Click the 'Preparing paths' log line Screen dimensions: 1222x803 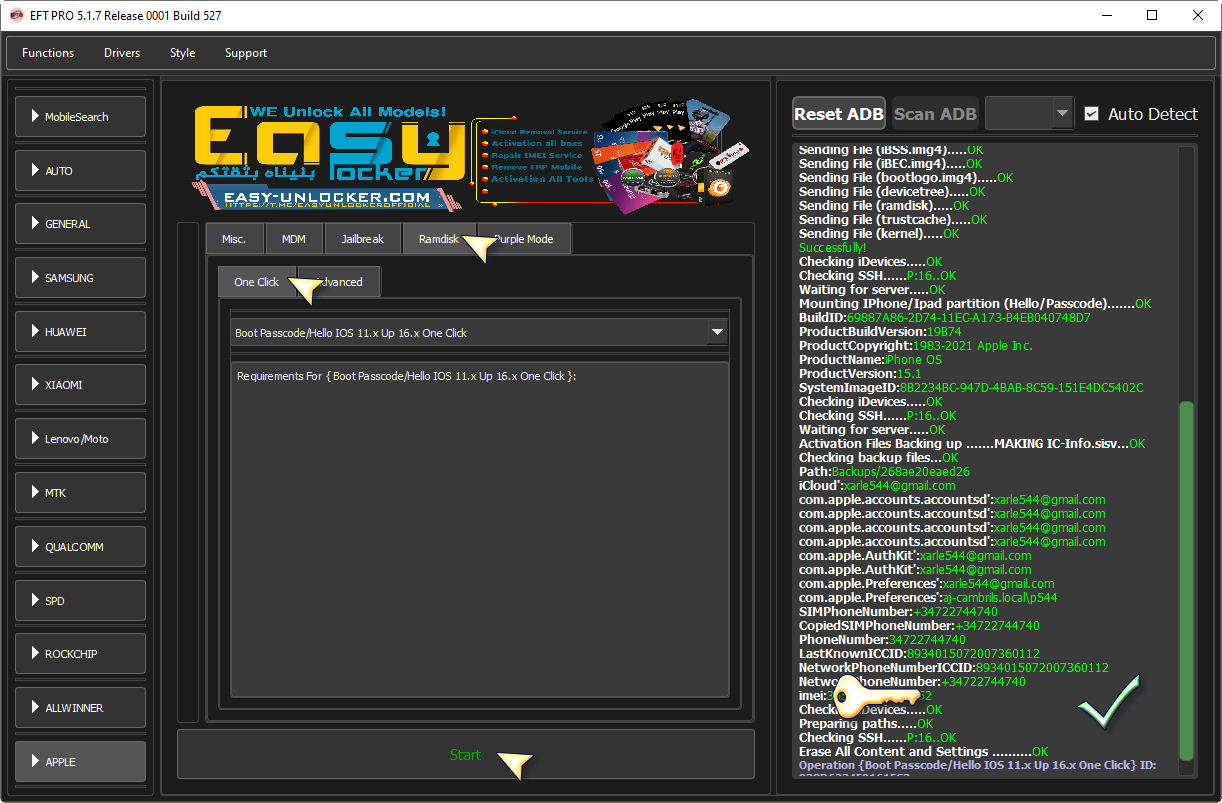tap(866, 723)
